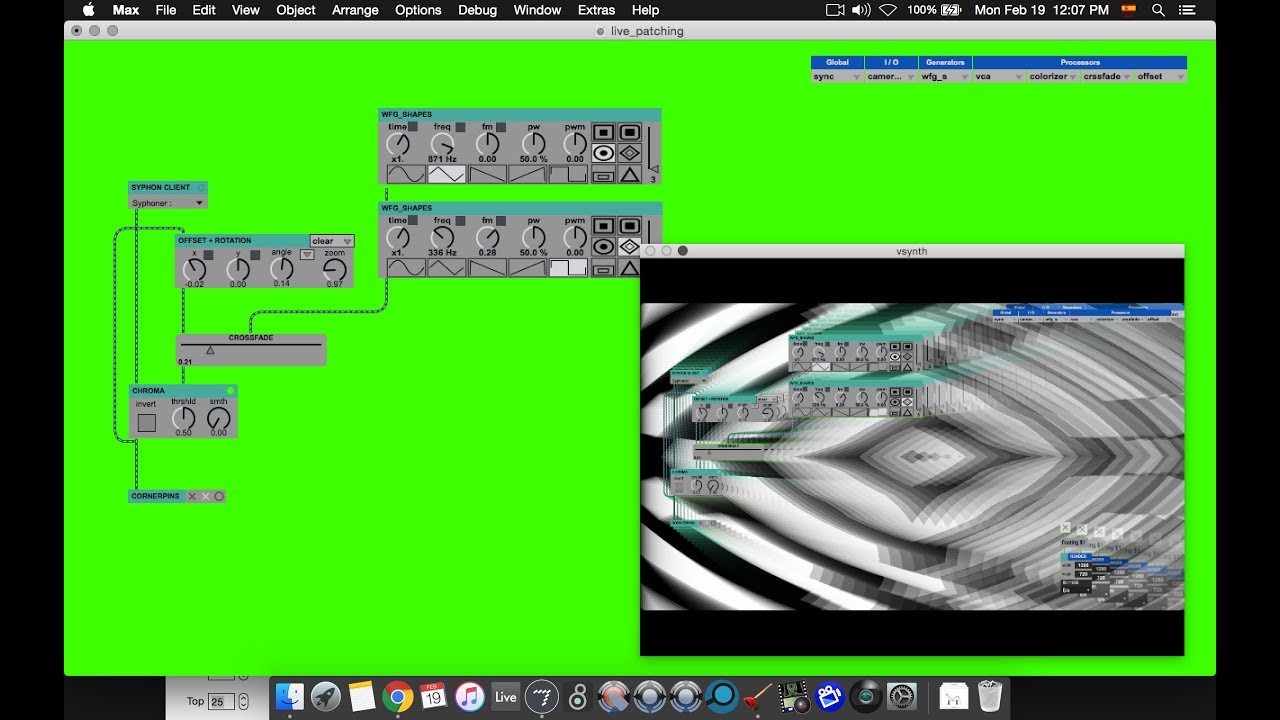
Task: Toggle SYPHON CLIENT status indicator
Action: (x=201, y=187)
